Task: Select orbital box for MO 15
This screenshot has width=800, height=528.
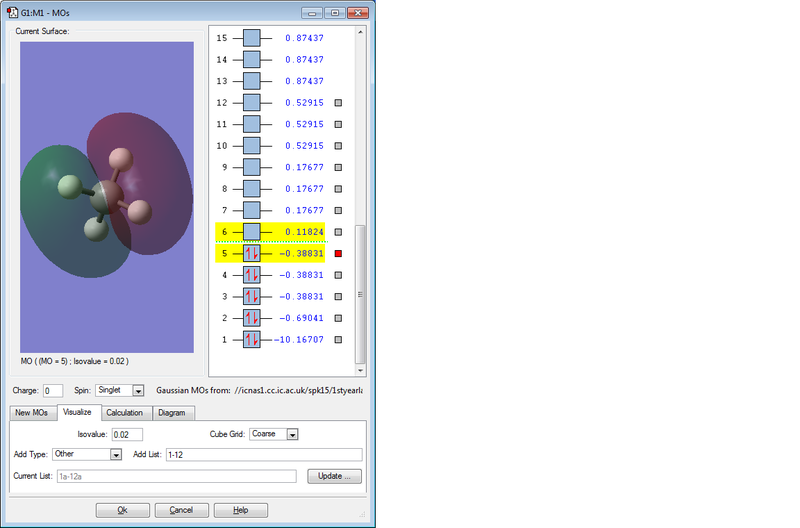Action: pos(252,38)
